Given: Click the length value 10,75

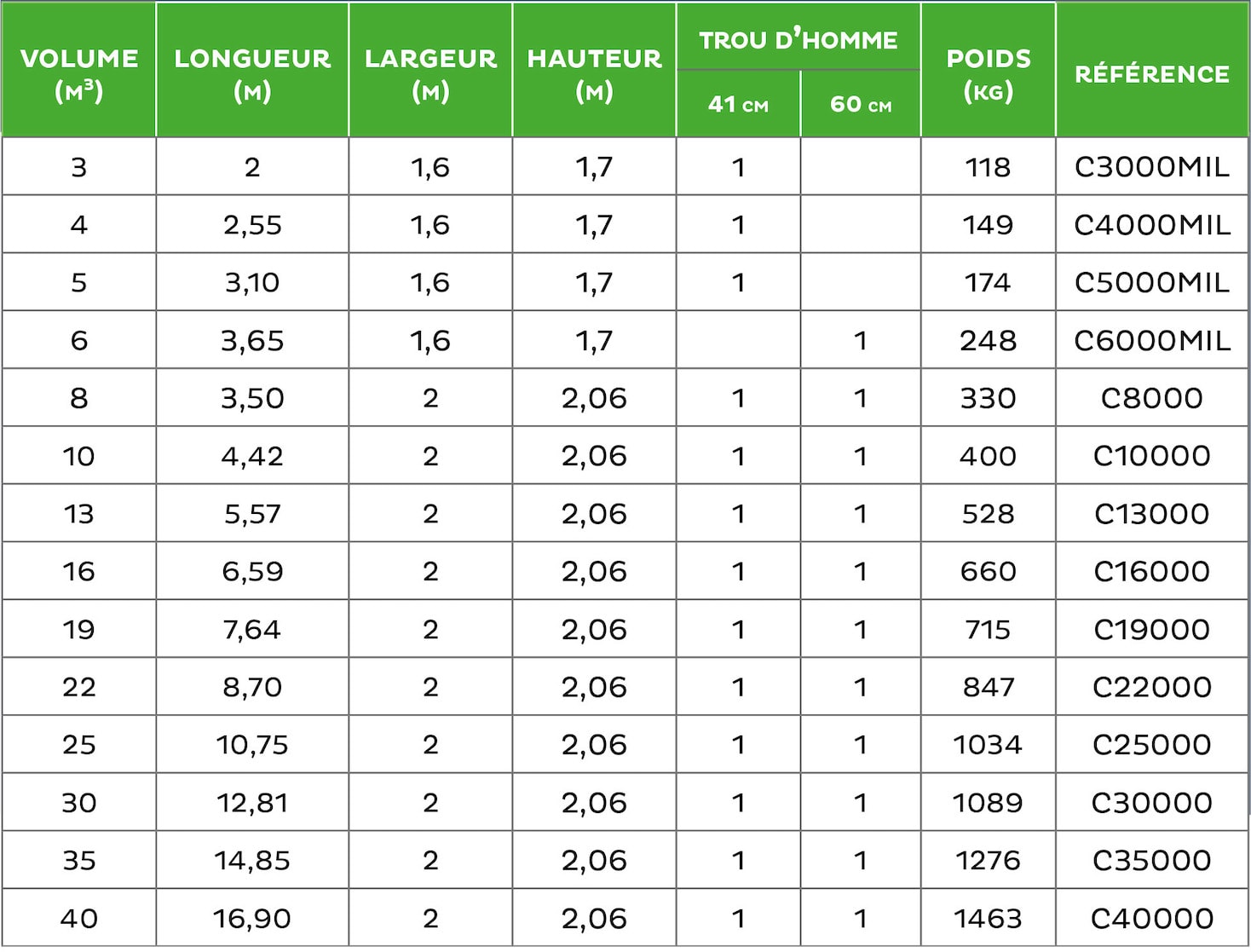Looking at the screenshot, I should pos(252,745).
